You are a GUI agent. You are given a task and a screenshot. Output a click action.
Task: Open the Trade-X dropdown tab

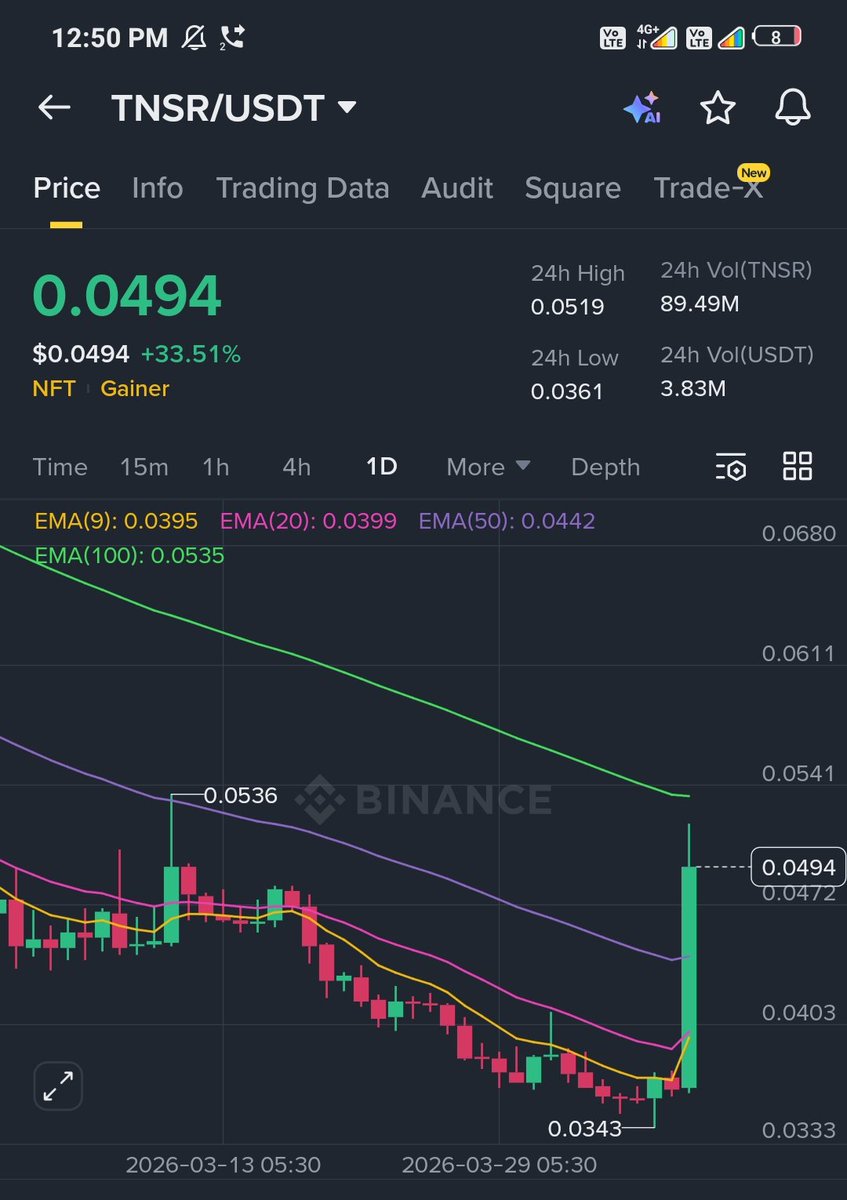(x=710, y=188)
